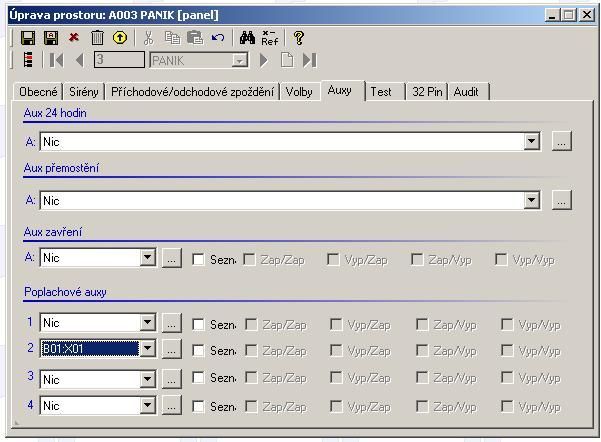Click the undo arrow icon
The image size is (601, 442).
tap(218, 38)
